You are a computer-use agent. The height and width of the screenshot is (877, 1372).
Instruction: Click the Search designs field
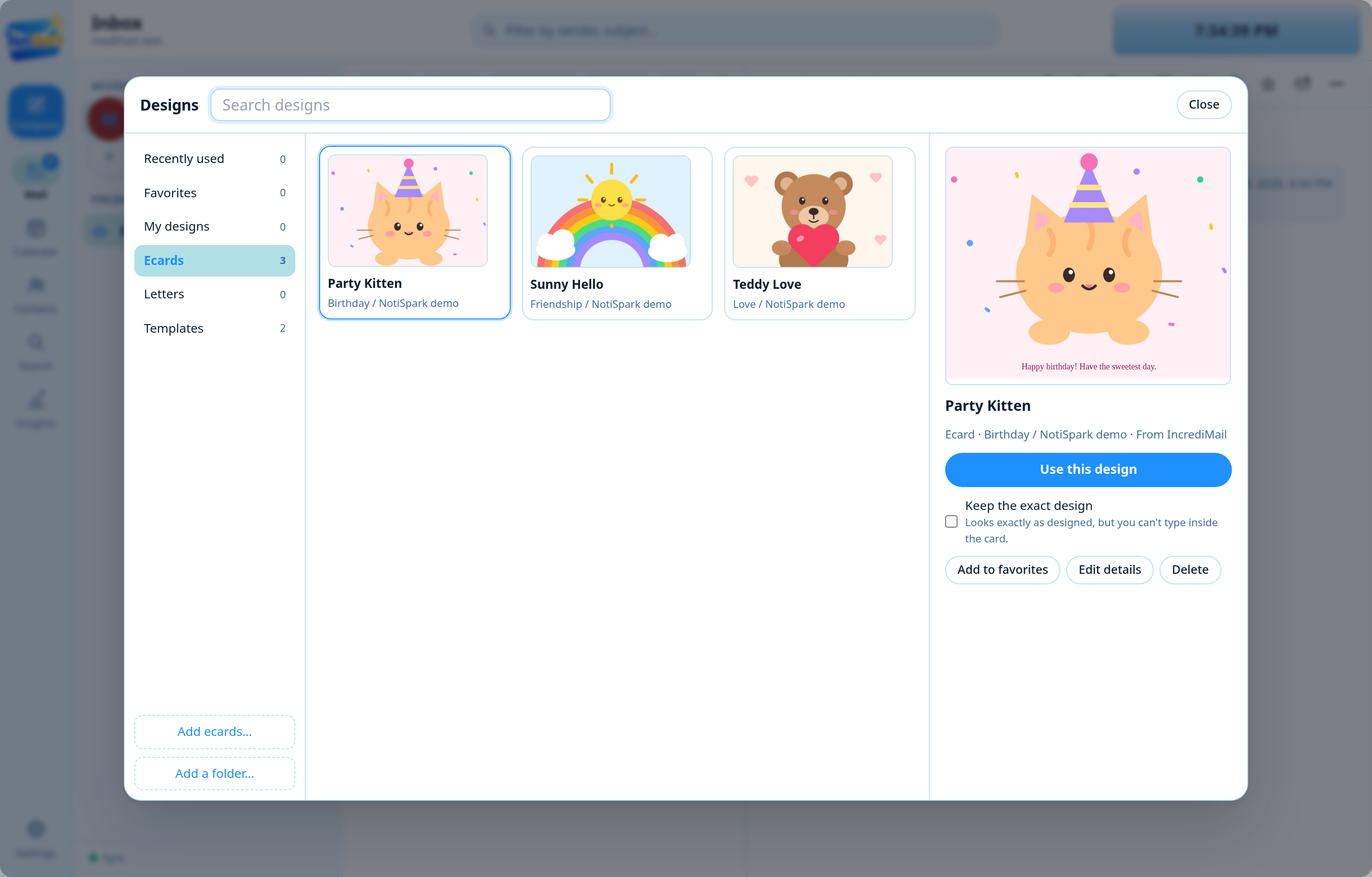[x=410, y=105]
